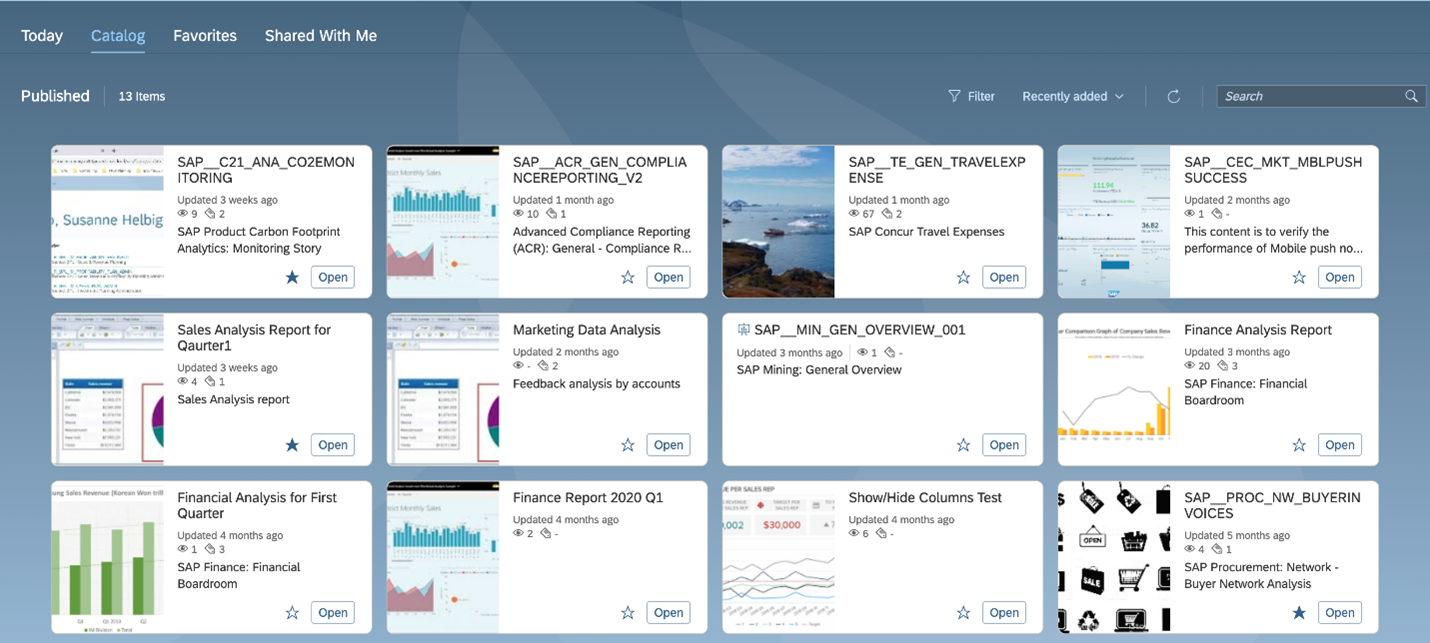Viewport: 1430px width, 643px height.
Task: Favorite Finance Analysis Report star
Action: (1299, 445)
